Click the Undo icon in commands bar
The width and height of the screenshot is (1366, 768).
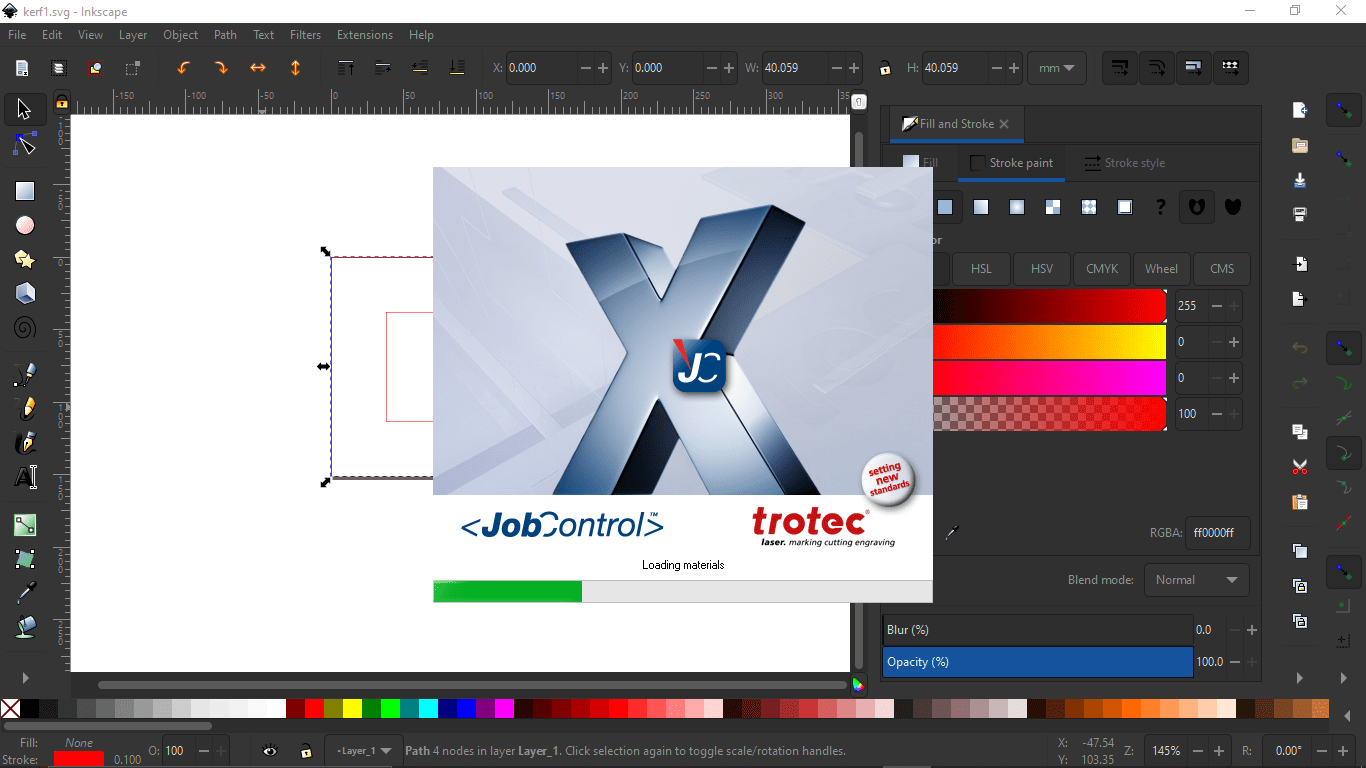pos(1300,348)
